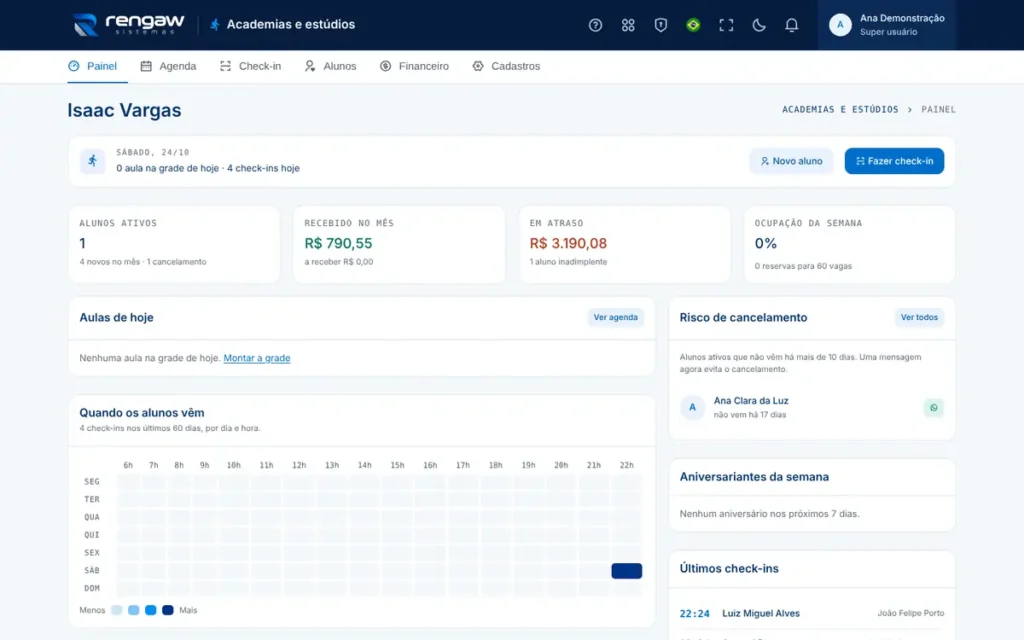The height and width of the screenshot is (640, 1024).
Task: Click the Check-in scan icon
Action: pyautogui.click(x=225, y=66)
